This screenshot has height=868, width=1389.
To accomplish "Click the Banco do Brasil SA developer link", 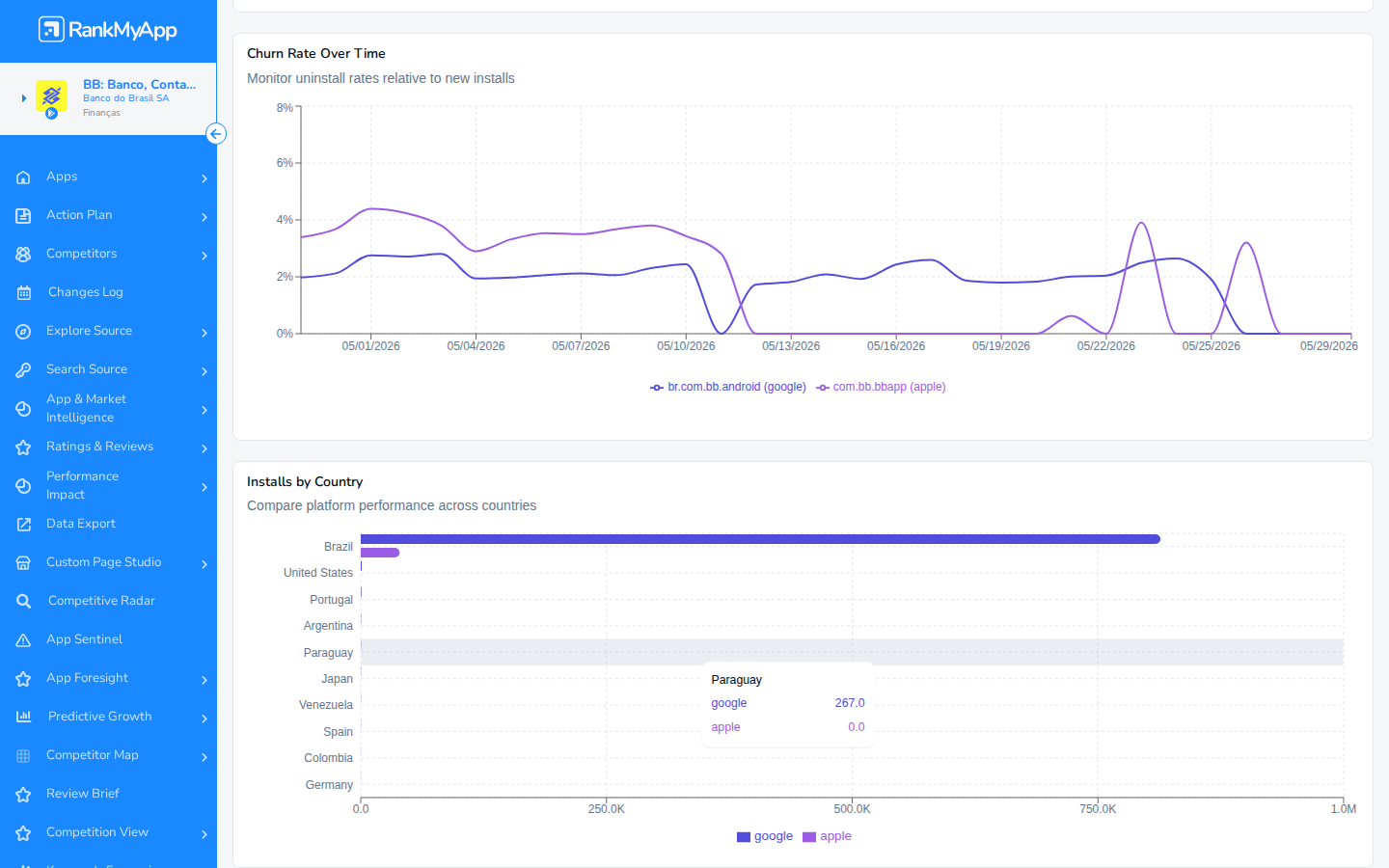I will click(x=125, y=98).
